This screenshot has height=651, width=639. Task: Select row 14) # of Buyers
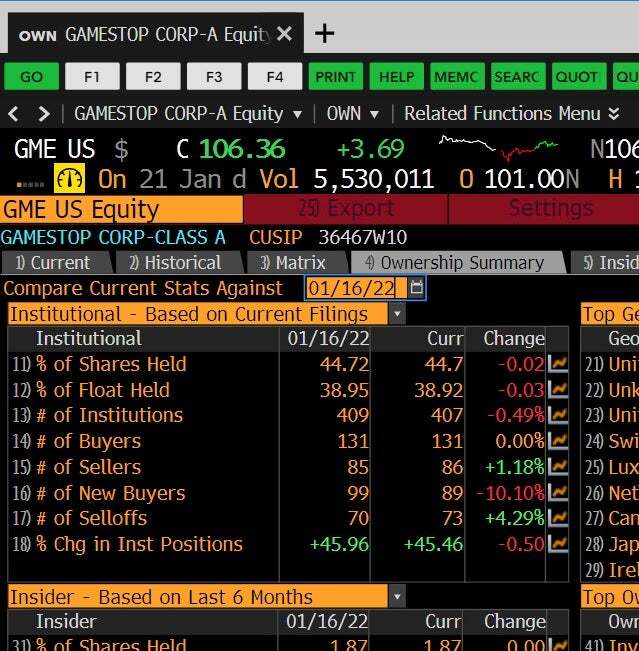coord(288,441)
